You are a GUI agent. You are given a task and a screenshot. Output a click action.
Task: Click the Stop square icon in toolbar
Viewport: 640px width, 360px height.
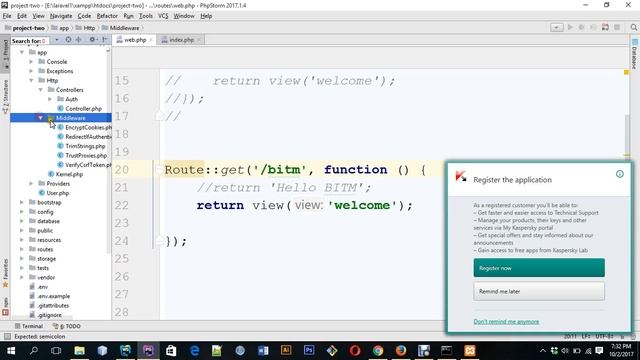617,27
